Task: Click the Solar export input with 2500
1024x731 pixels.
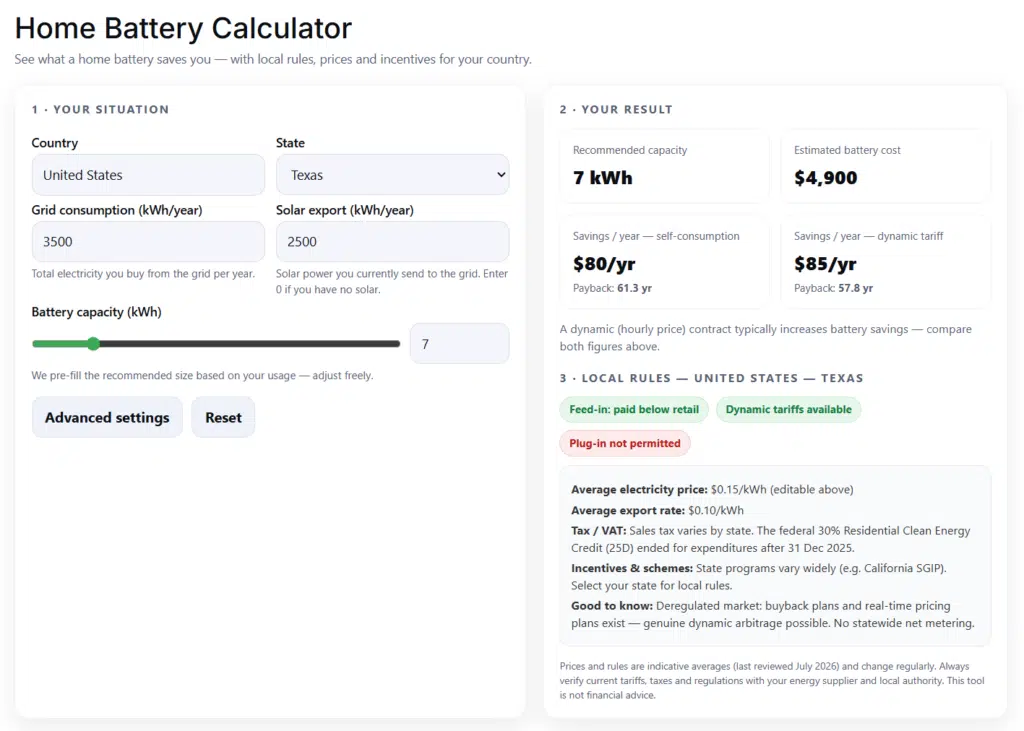Action: click(392, 242)
